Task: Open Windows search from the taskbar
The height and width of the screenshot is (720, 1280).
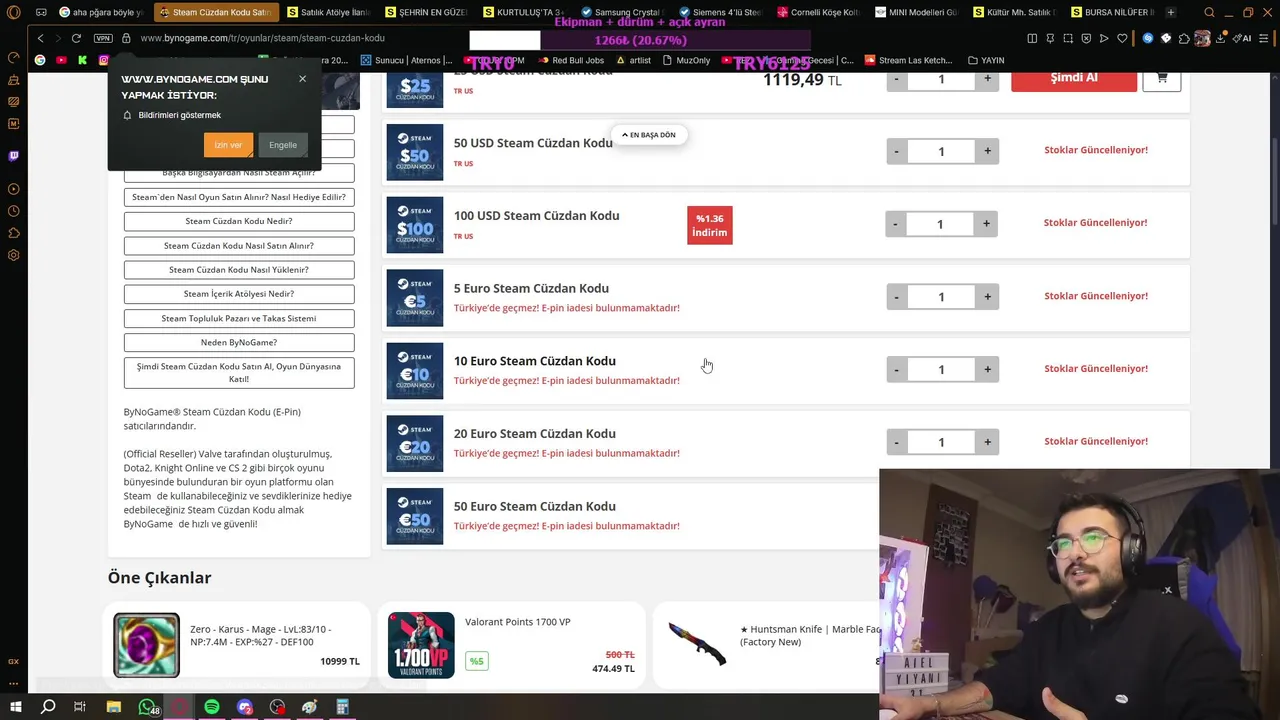Action: click(x=48, y=707)
